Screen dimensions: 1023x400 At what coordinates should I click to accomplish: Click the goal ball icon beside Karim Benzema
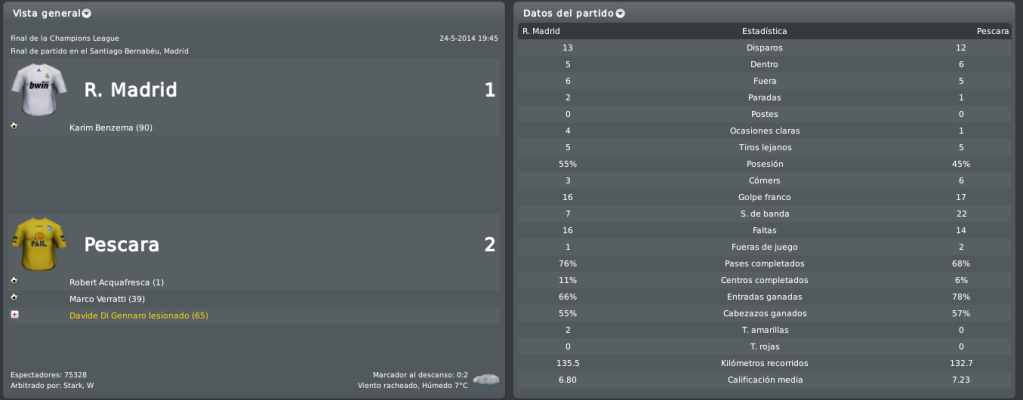point(14,126)
